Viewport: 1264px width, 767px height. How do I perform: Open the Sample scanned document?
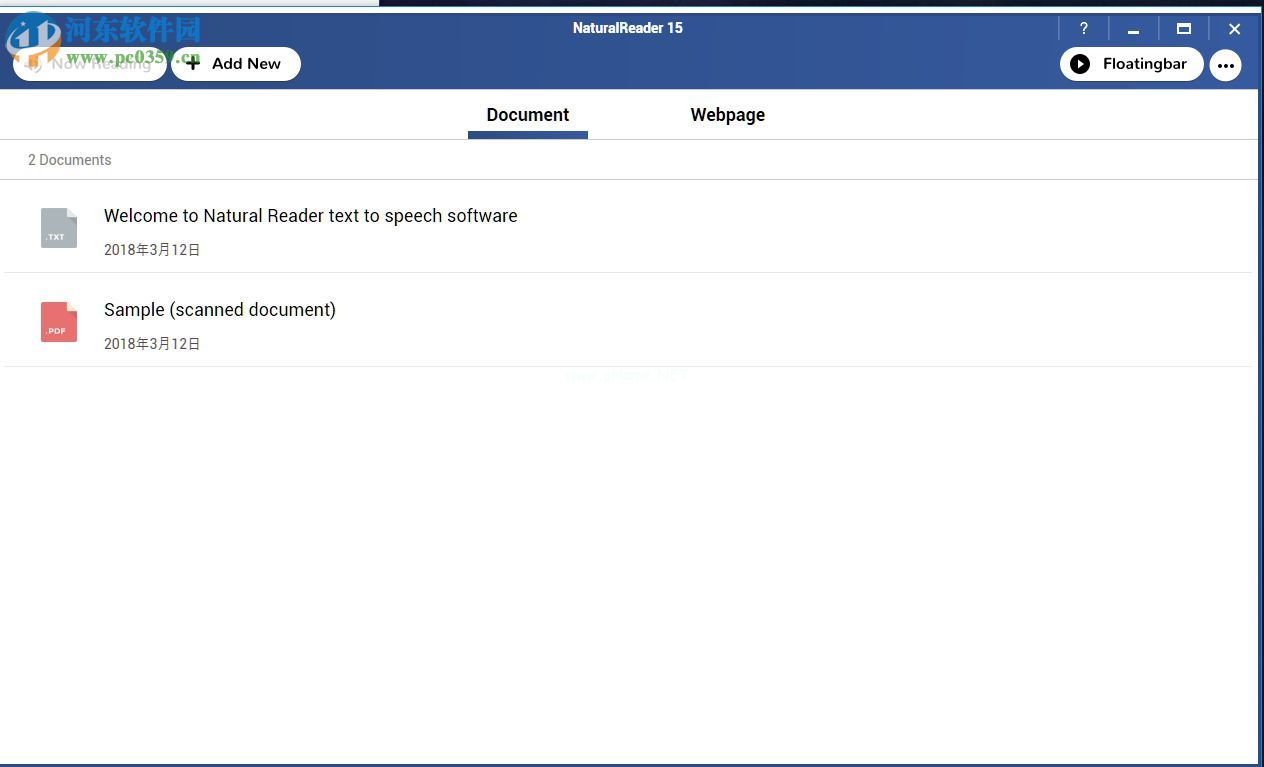click(219, 310)
